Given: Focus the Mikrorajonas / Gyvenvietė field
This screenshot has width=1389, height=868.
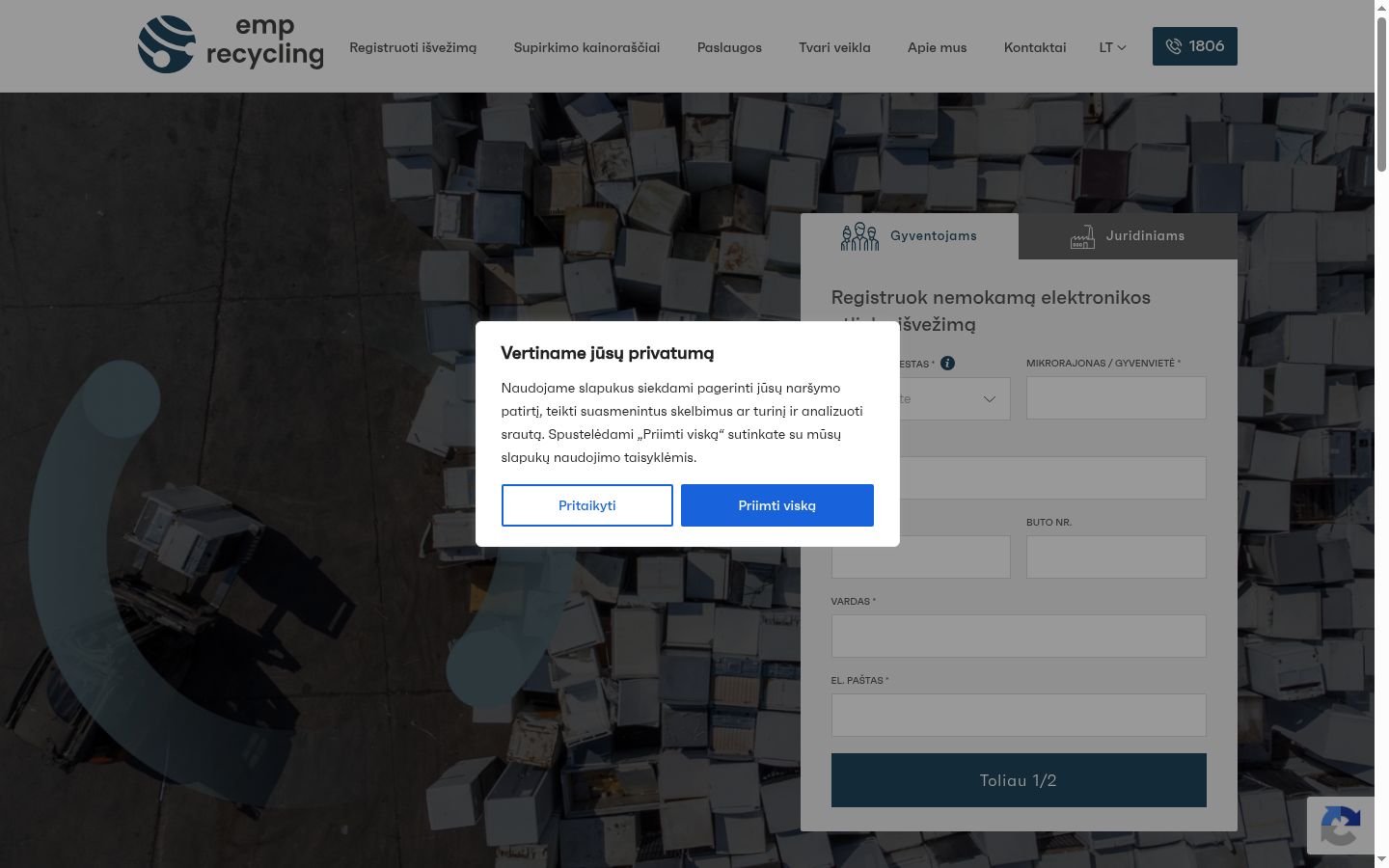Looking at the screenshot, I should pyautogui.click(x=1116, y=398).
